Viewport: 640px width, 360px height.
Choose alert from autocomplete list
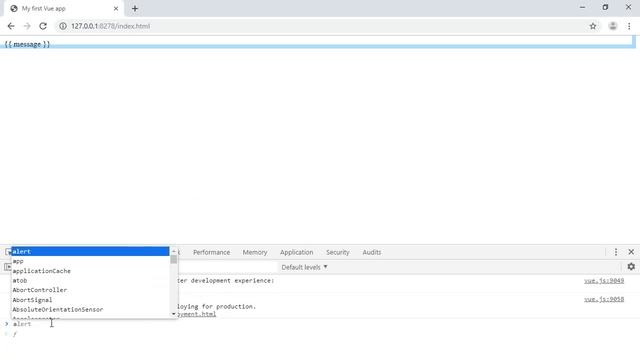pyautogui.click(x=90, y=251)
